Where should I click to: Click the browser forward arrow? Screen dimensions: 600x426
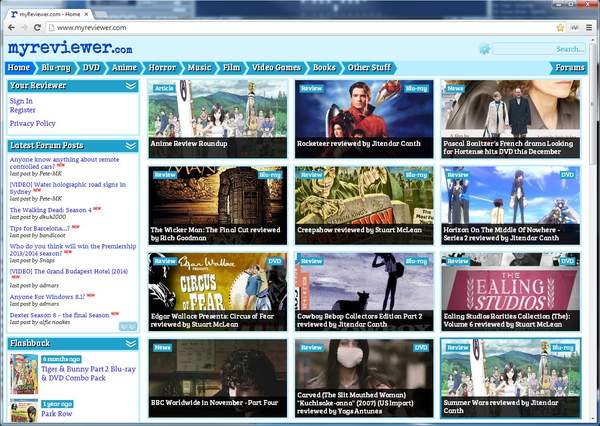tap(24, 28)
